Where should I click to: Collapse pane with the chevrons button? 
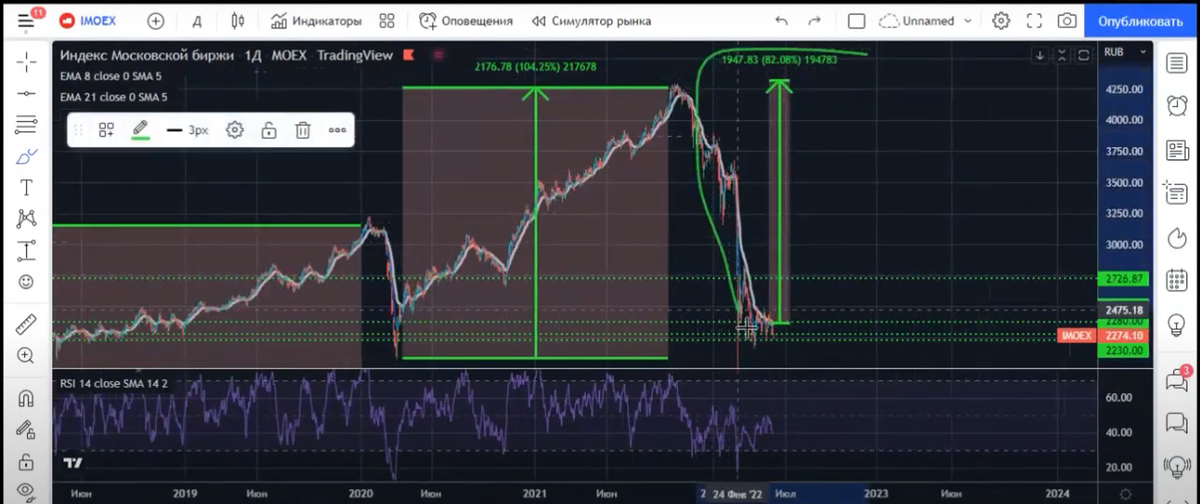click(x=1061, y=55)
